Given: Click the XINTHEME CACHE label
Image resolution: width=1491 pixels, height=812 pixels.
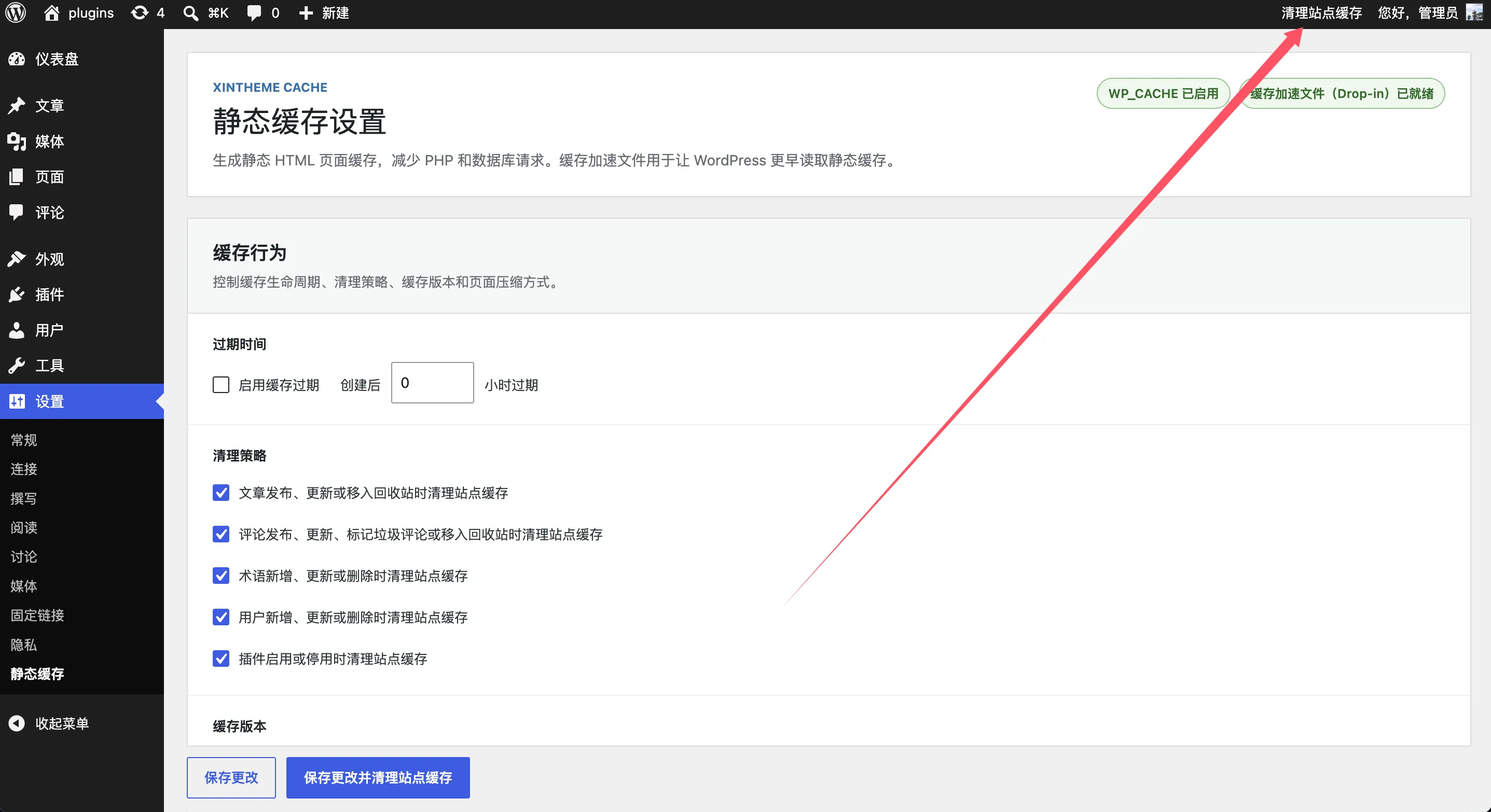Looking at the screenshot, I should tap(270, 87).
